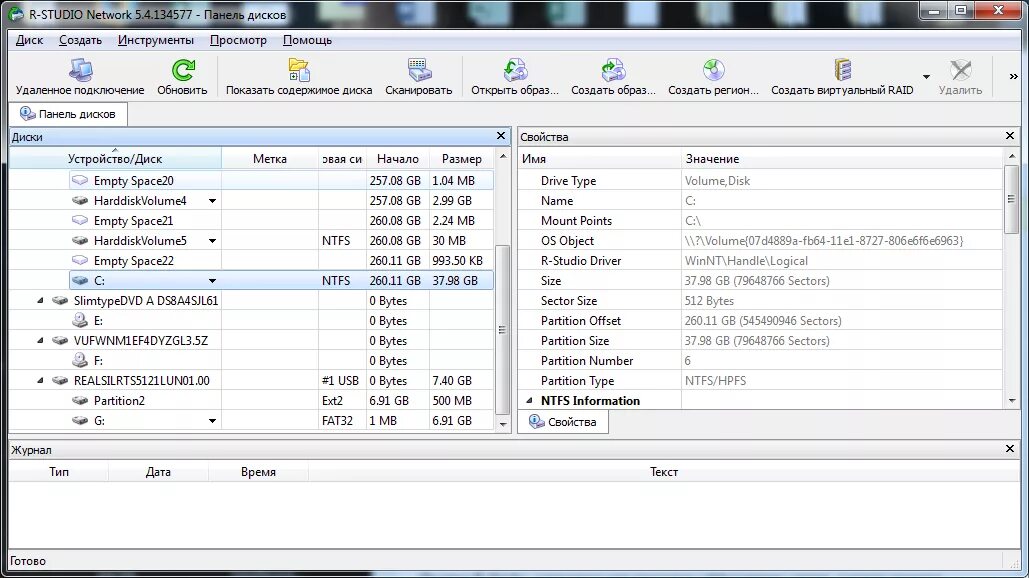Click the Удалить delete icon
The height and width of the screenshot is (578, 1029).
tap(960, 70)
